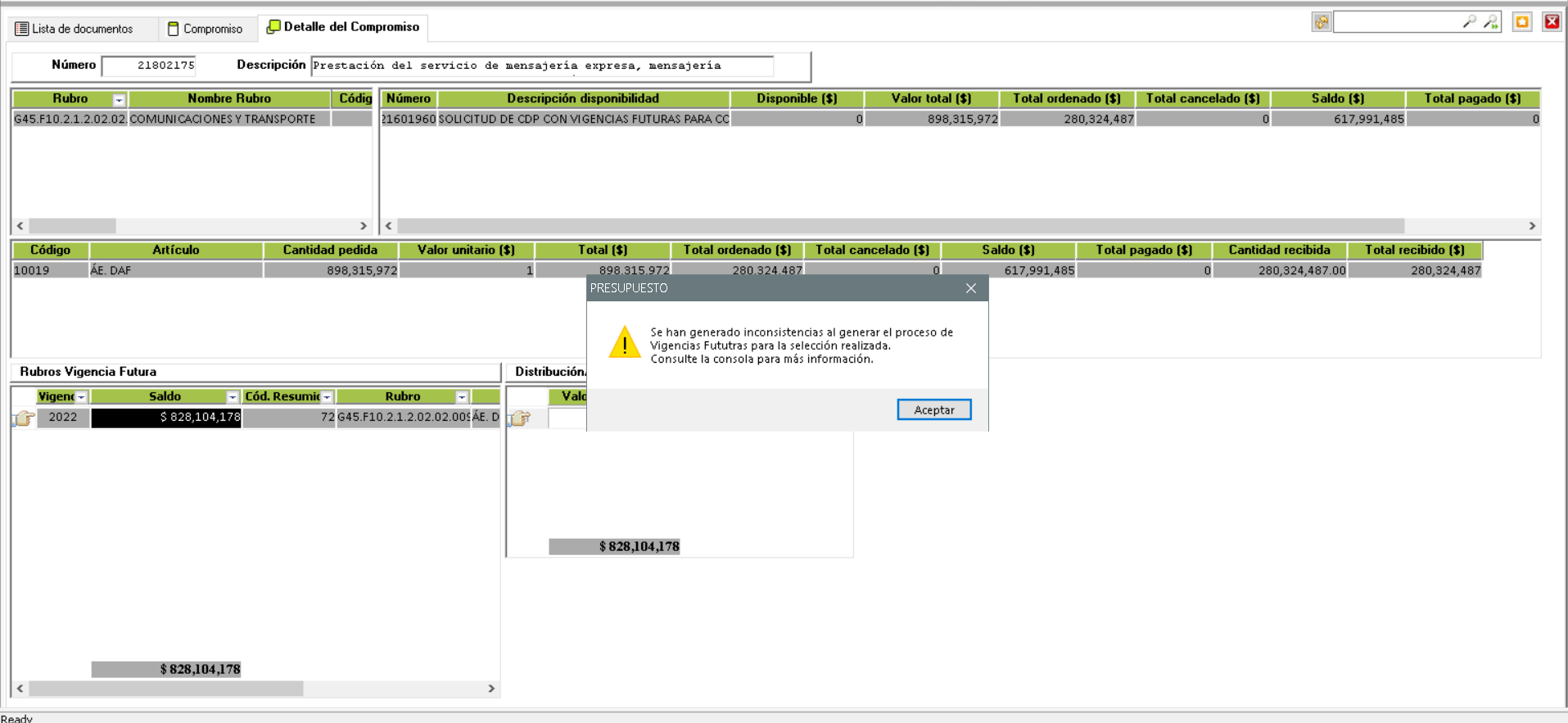Select the Cantidad pedida cell 898,315,972
Screen dimensions: 1568x723
point(330,270)
